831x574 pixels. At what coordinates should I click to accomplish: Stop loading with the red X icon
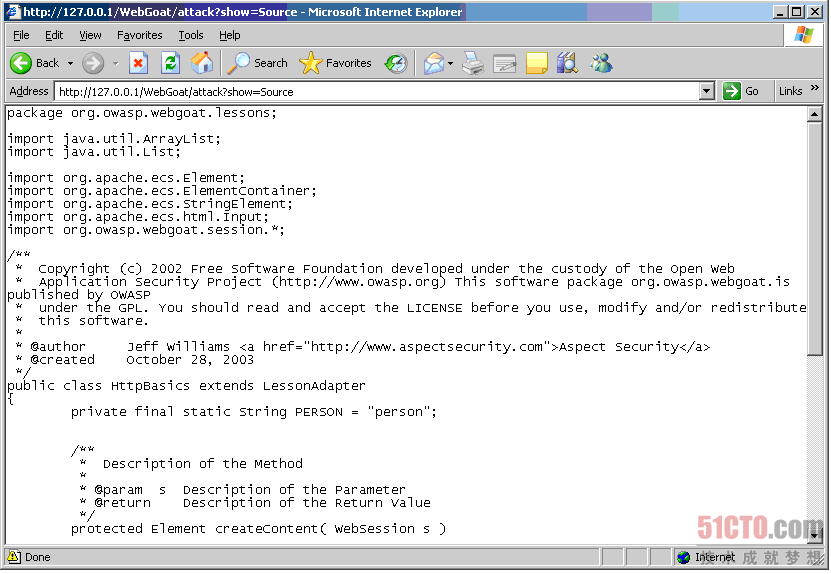point(138,64)
